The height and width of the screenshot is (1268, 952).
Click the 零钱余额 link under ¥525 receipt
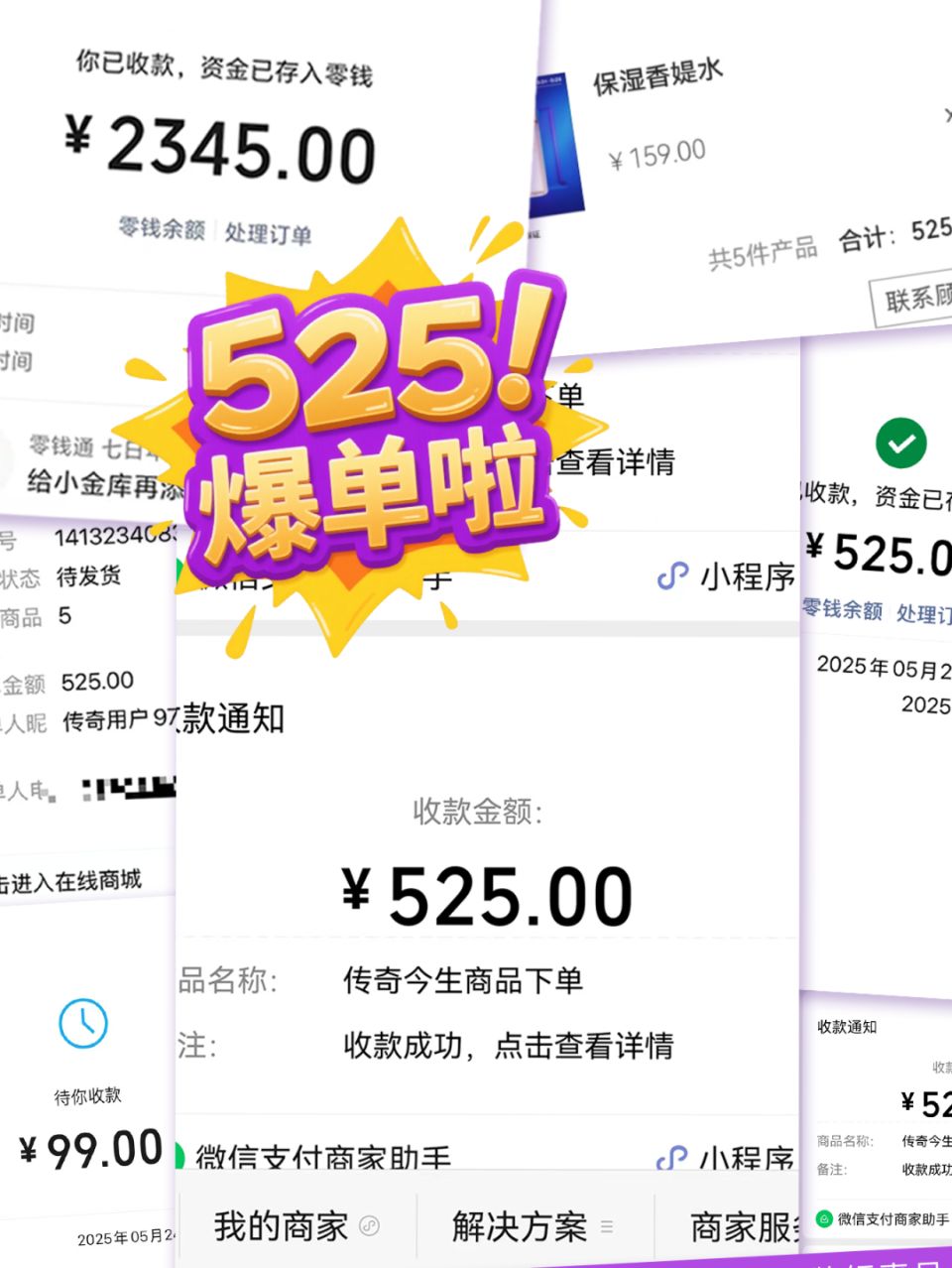[842, 609]
